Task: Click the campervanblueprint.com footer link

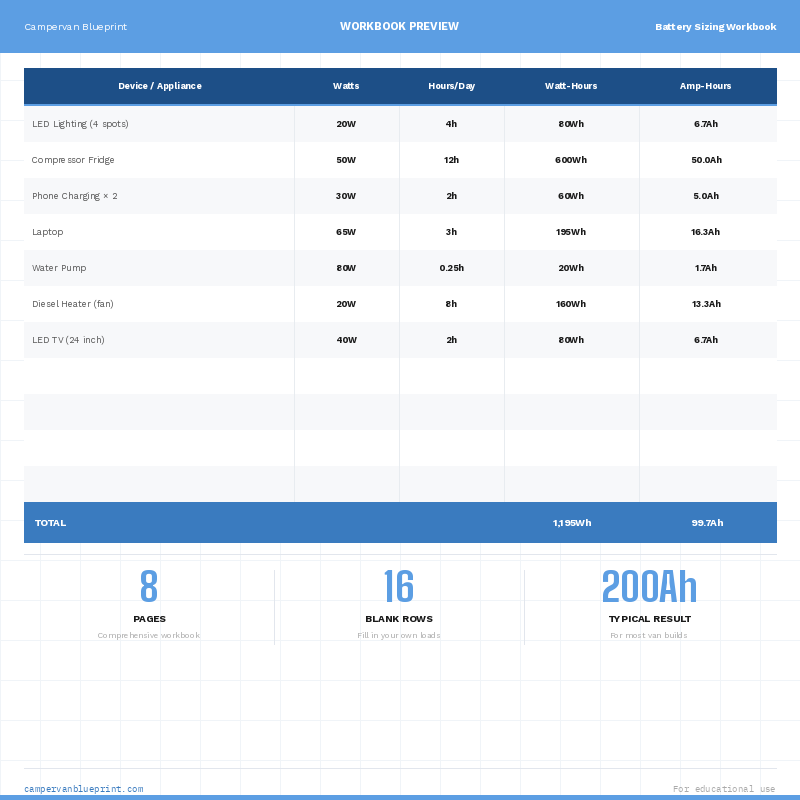Action: tap(83, 789)
